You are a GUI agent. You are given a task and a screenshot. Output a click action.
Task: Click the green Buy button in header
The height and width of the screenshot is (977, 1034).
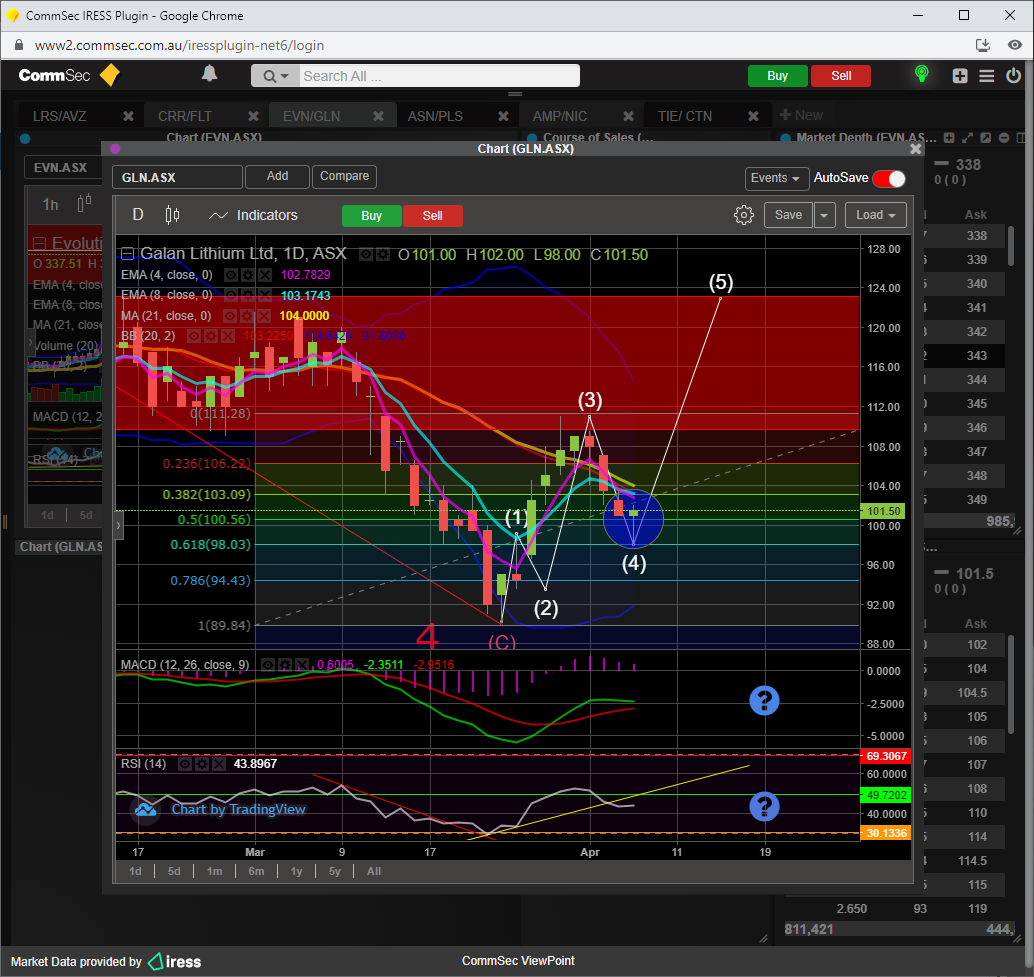pyautogui.click(x=777, y=76)
